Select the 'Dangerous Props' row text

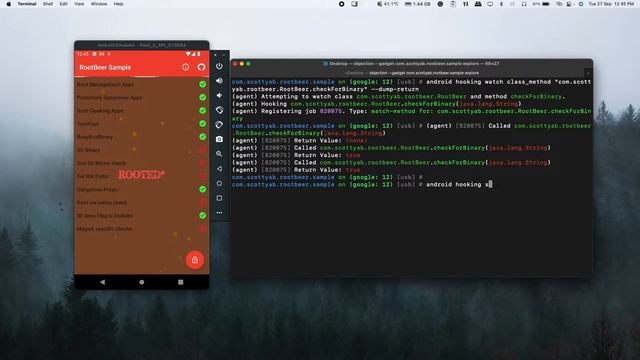click(97, 189)
